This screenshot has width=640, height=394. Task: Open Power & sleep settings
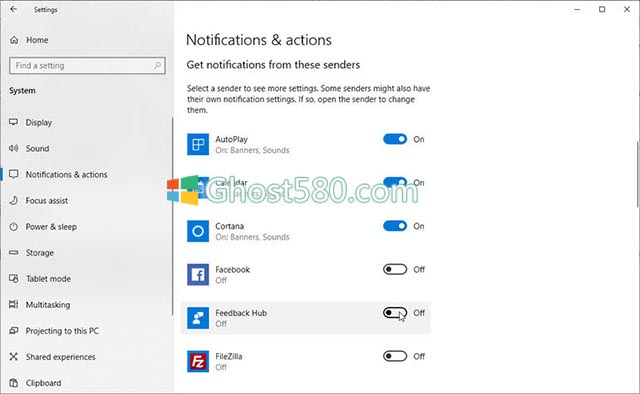point(51,227)
